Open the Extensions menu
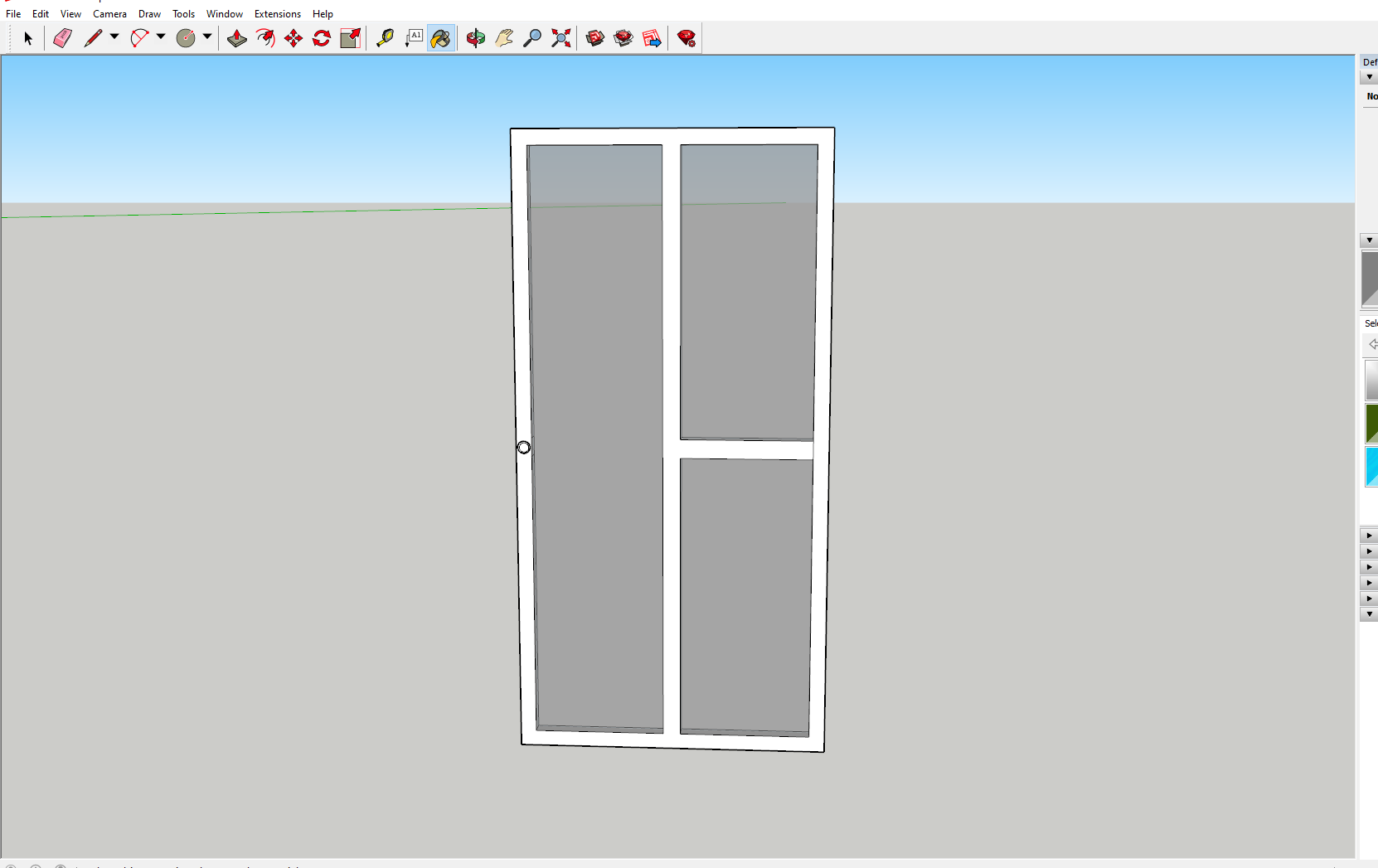Image resolution: width=1378 pixels, height=868 pixels. click(277, 14)
